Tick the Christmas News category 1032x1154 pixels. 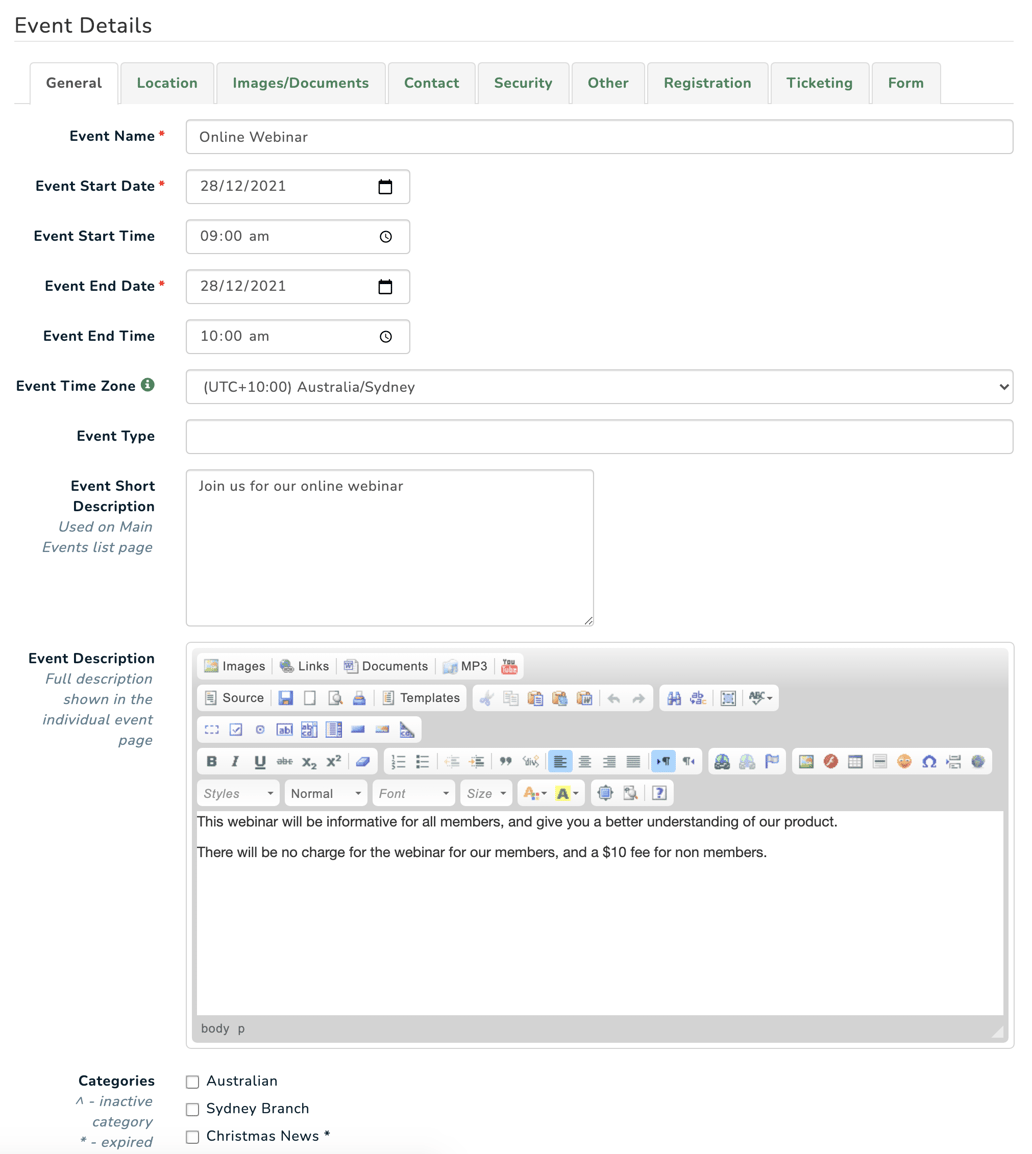coord(192,1136)
